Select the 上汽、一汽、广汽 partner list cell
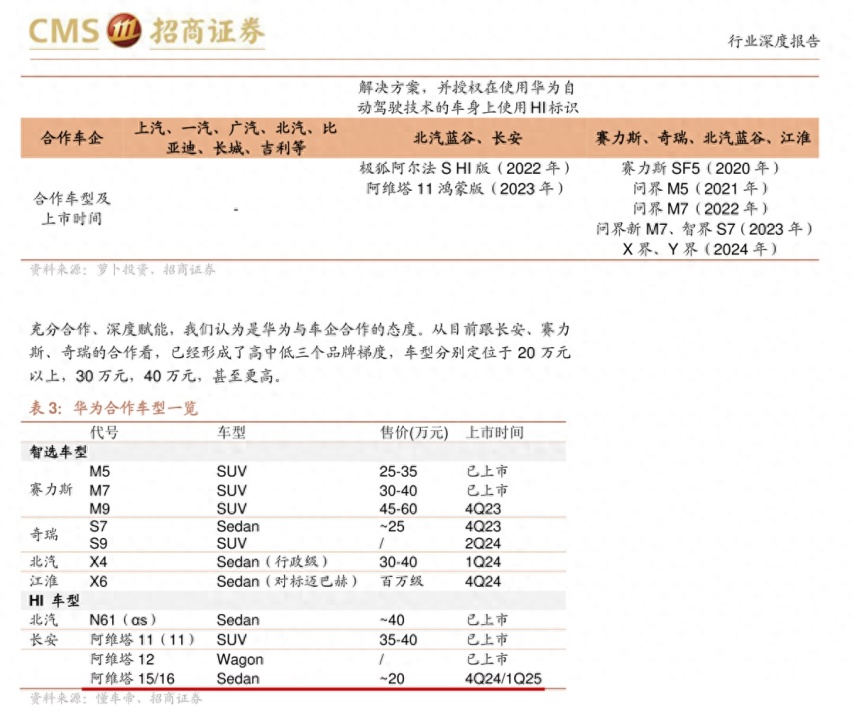 236,138
